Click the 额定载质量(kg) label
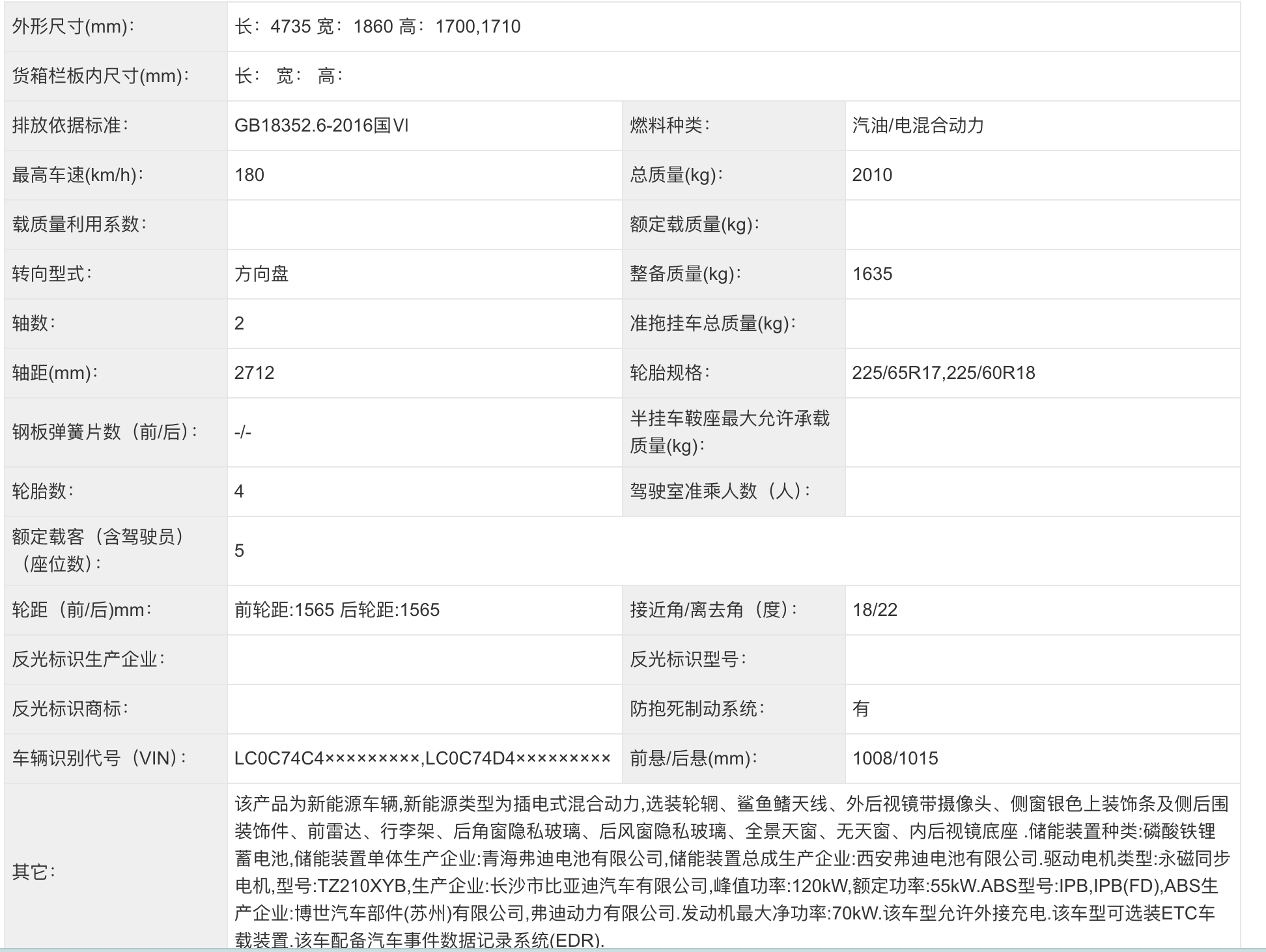1266x952 pixels. (x=695, y=225)
